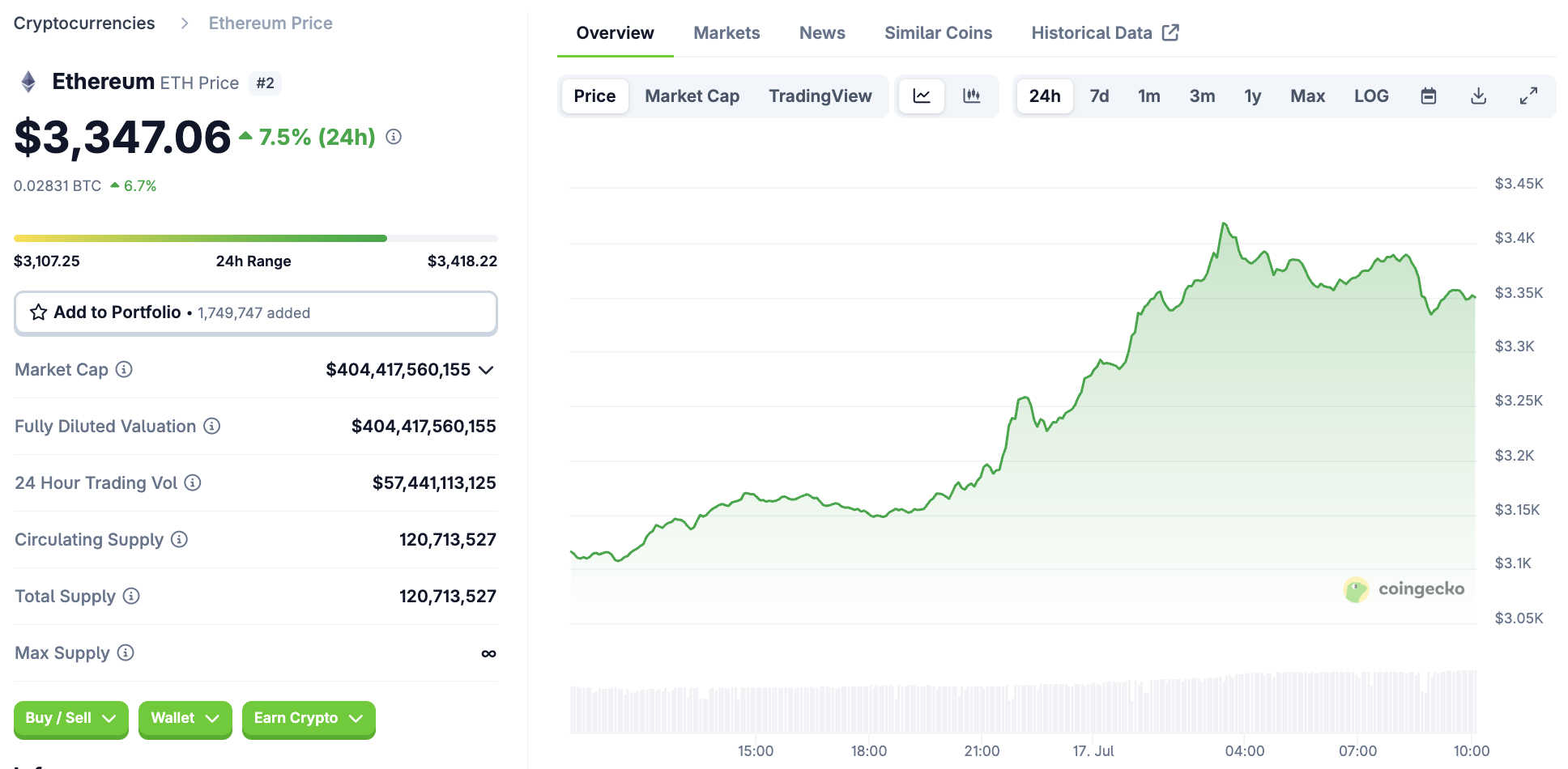Open the Earn Crypto dropdown
Viewport: 1568px width, 769px height.
pyautogui.click(x=308, y=719)
